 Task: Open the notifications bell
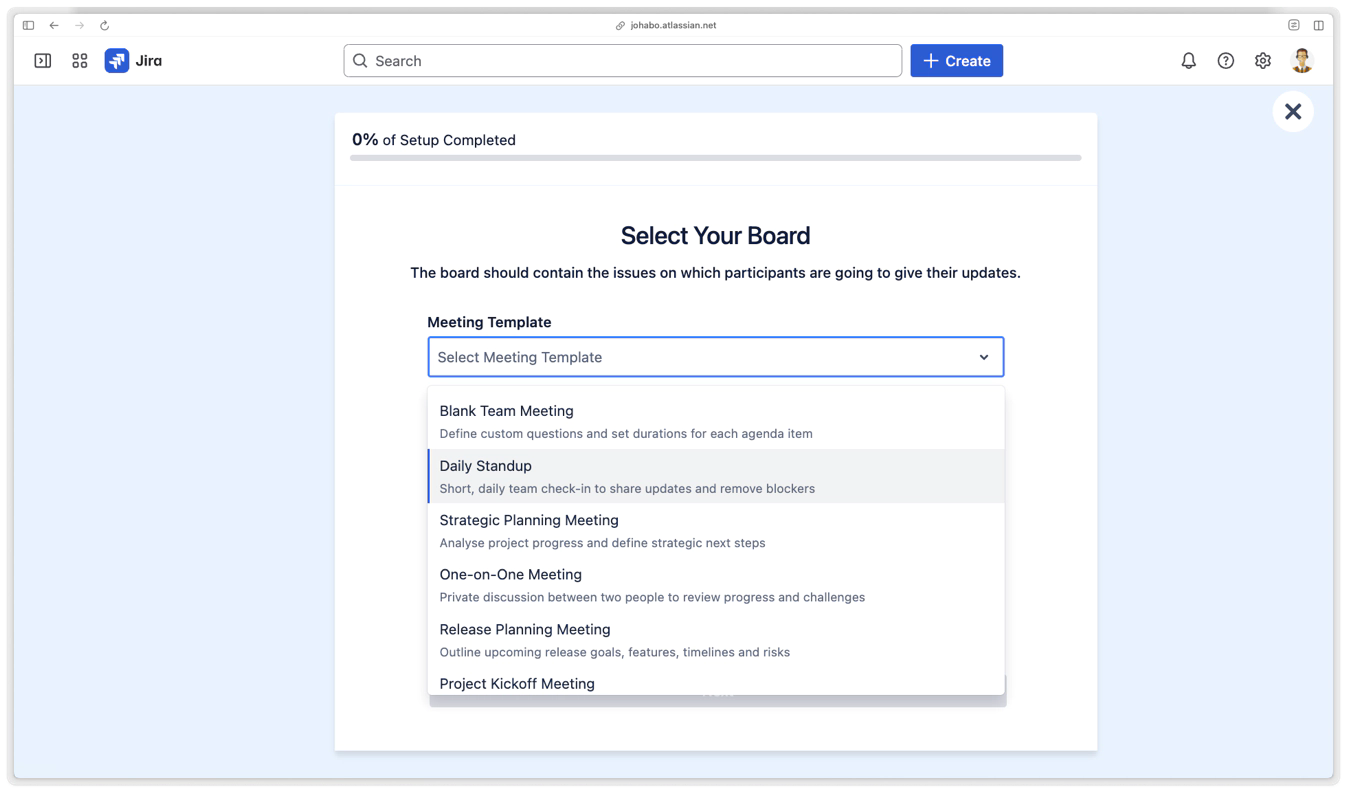click(1188, 61)
